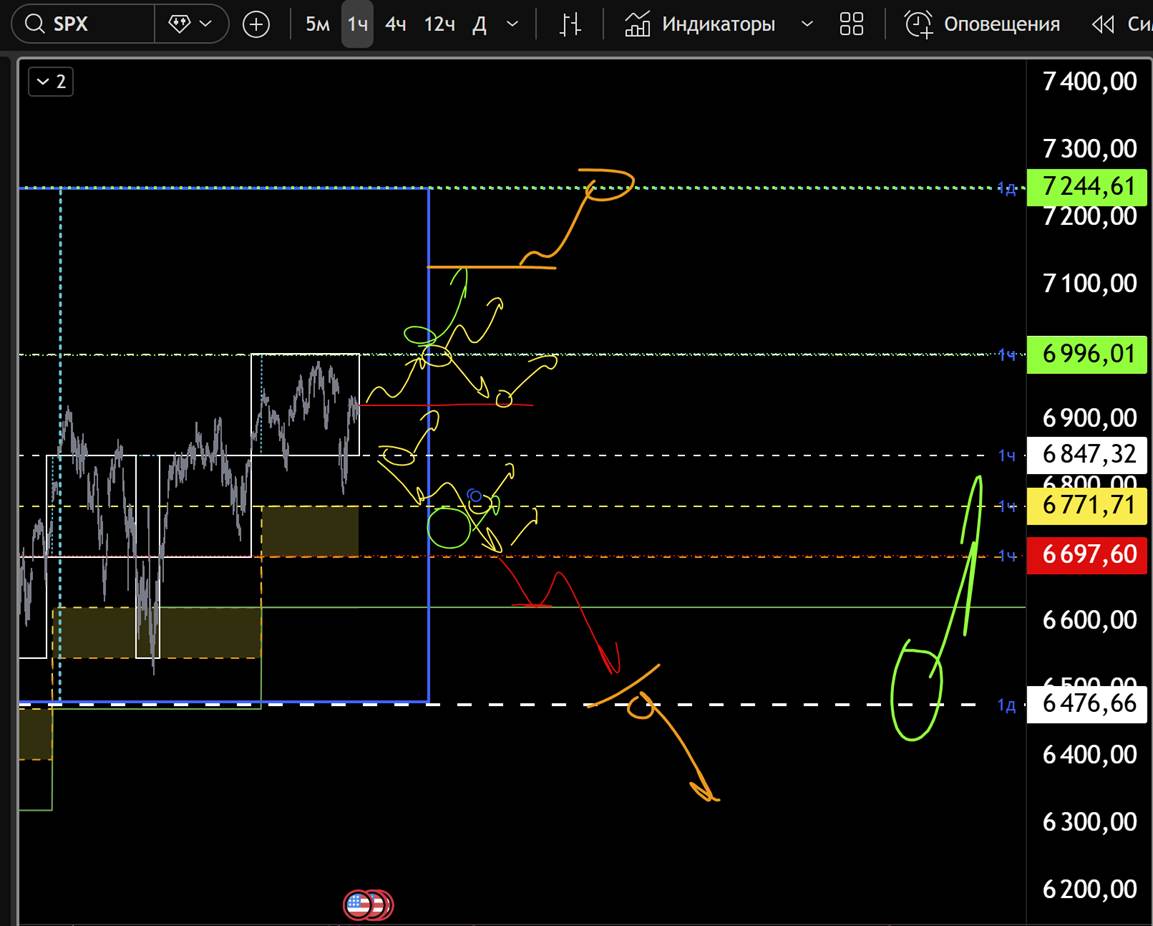Switch chart to 4ч interval
The image size is (1153, 926).
tap(396, 24)
